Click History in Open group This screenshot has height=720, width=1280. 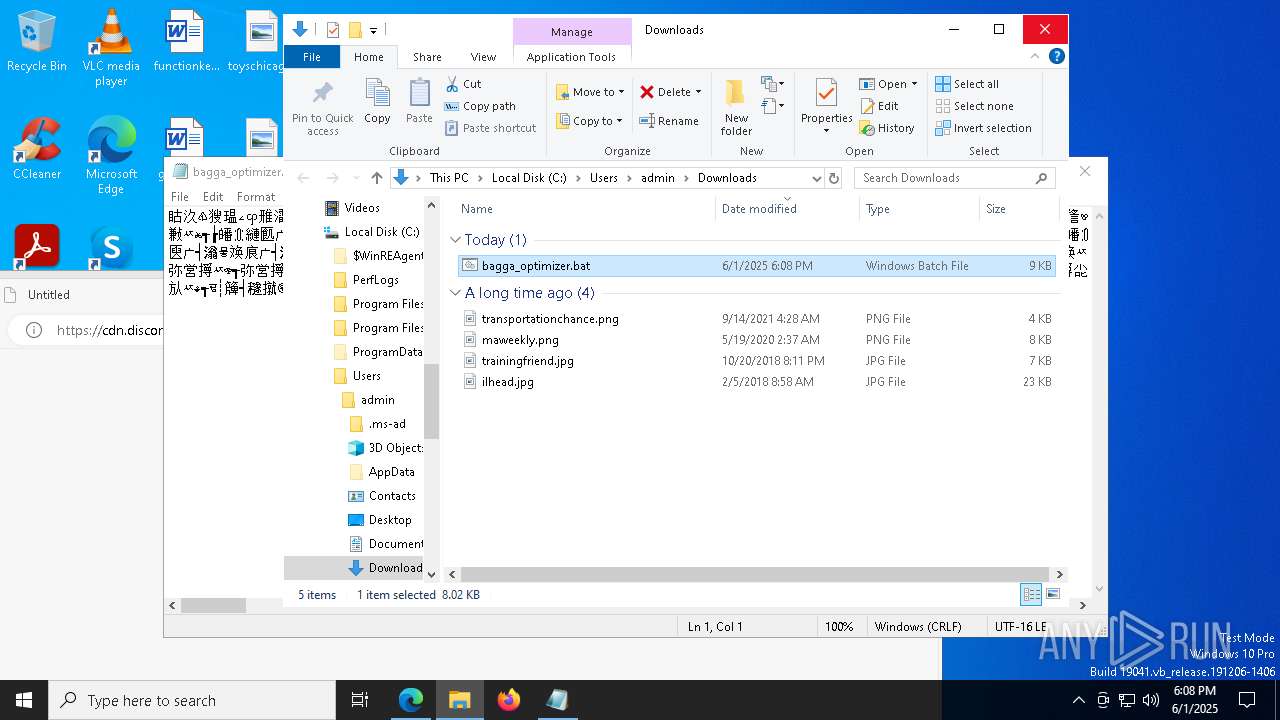(887, 128)
